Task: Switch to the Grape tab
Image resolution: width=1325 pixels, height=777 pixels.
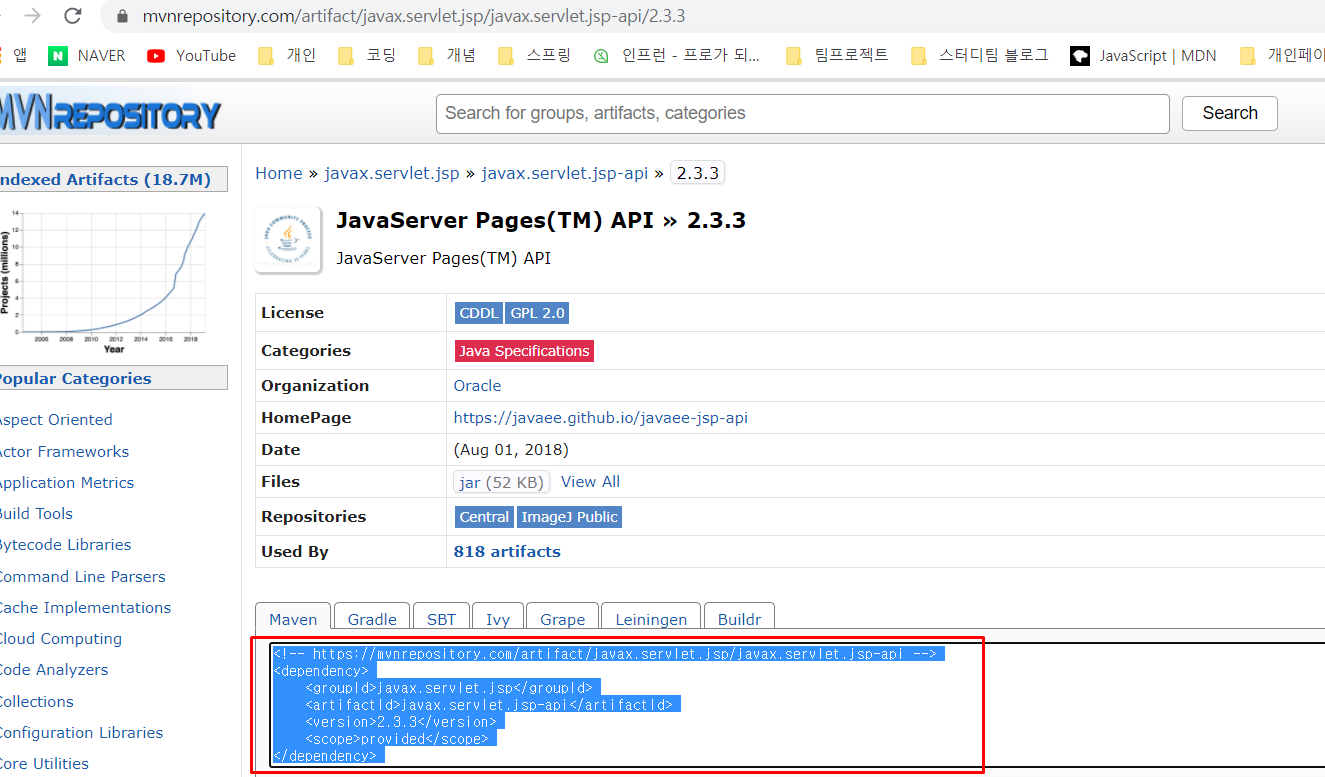Action: pyautogui.click(x=563, y=619)
